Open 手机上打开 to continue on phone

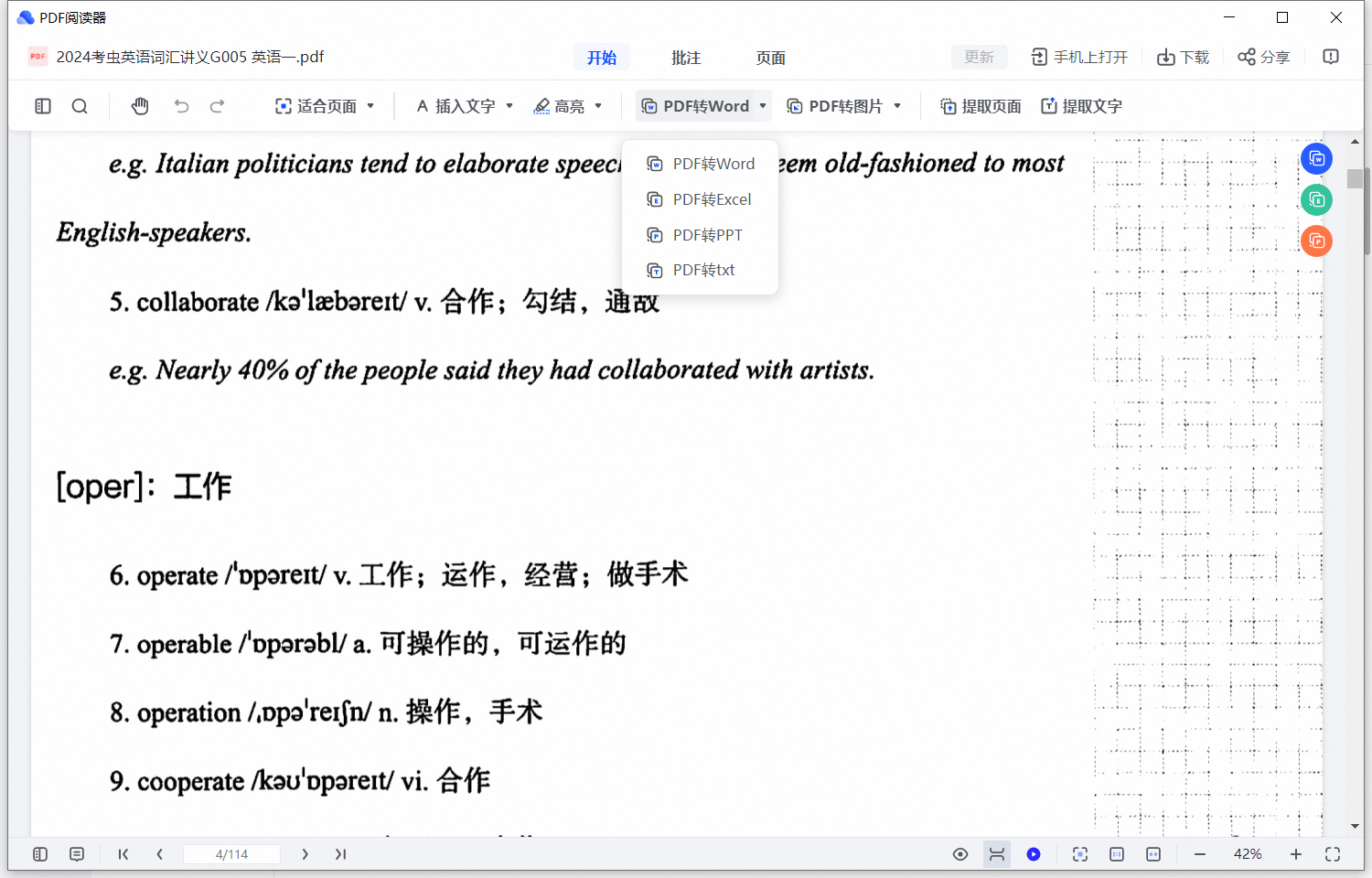point(1079,57)
